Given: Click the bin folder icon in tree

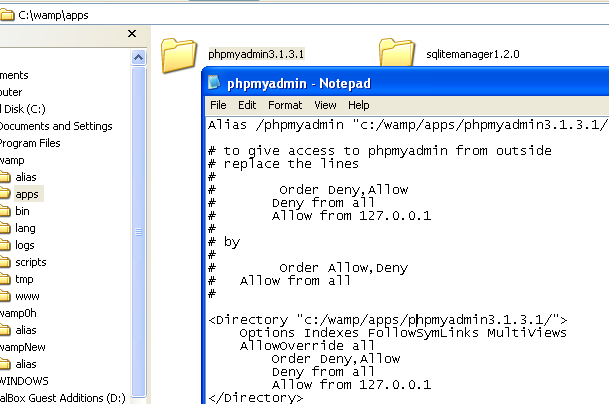Looking at the screenshot, I should click(x=5, y=211).
